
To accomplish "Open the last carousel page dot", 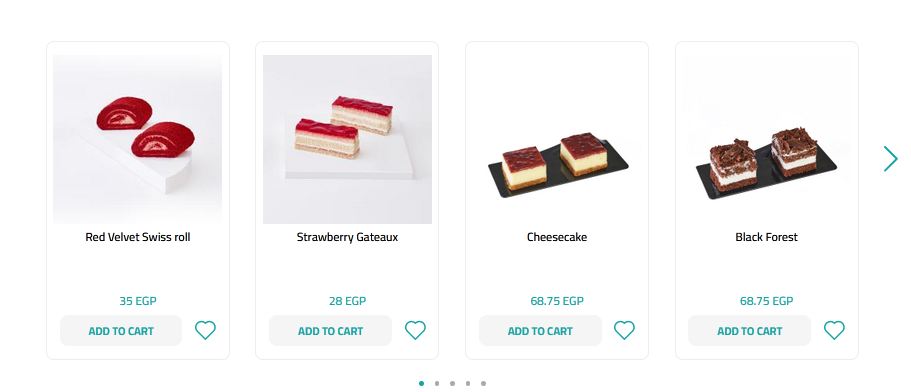I will coord(483,383).
